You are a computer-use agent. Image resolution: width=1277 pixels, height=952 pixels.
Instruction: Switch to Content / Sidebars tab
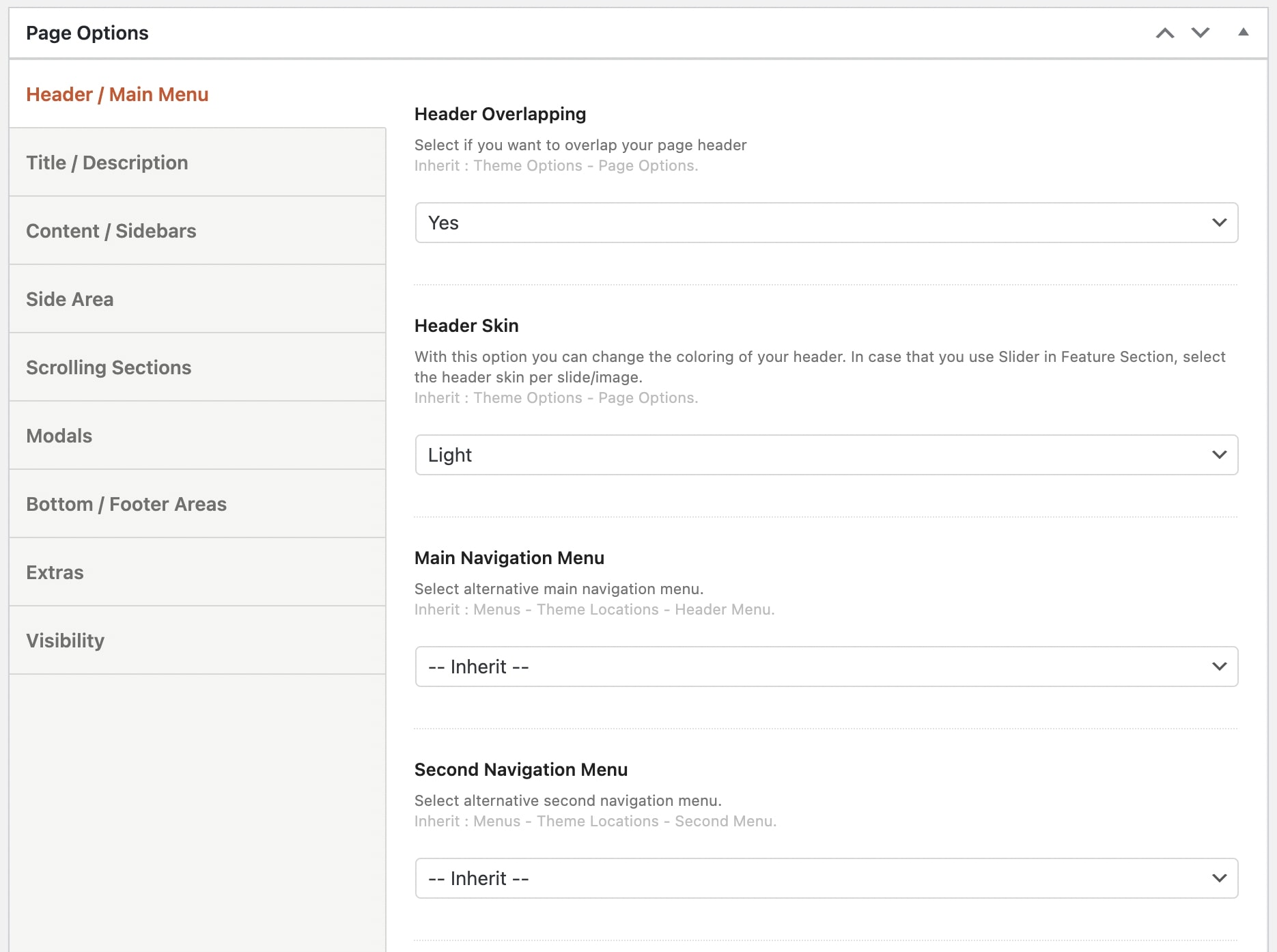point(111,231)
